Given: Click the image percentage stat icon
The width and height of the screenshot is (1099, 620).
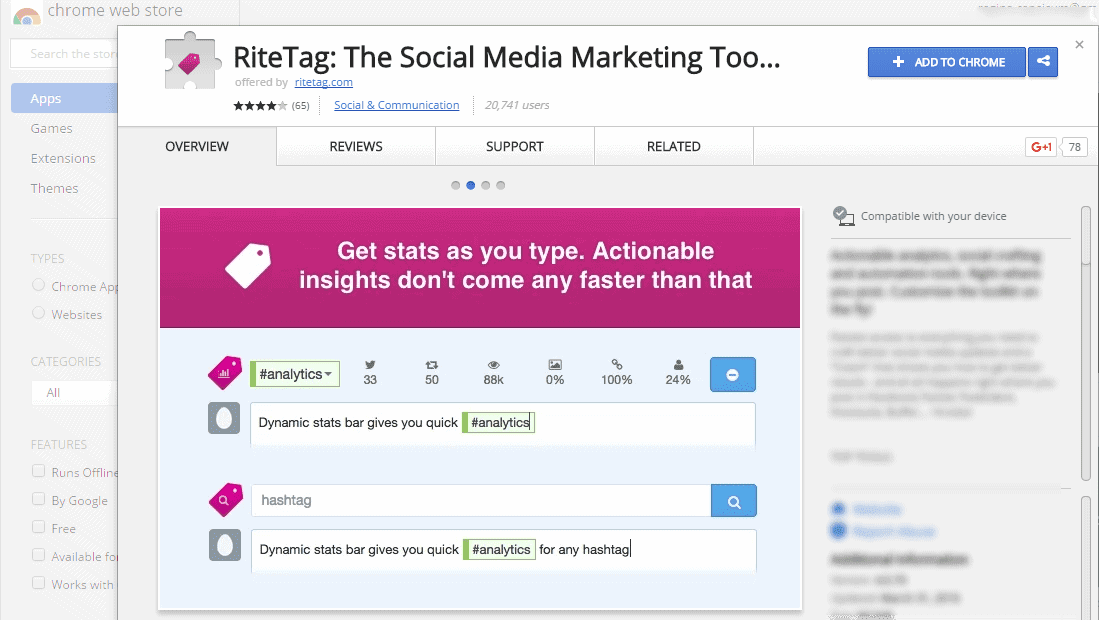Looking at the screenshot, I should click(x=555, y=365).
